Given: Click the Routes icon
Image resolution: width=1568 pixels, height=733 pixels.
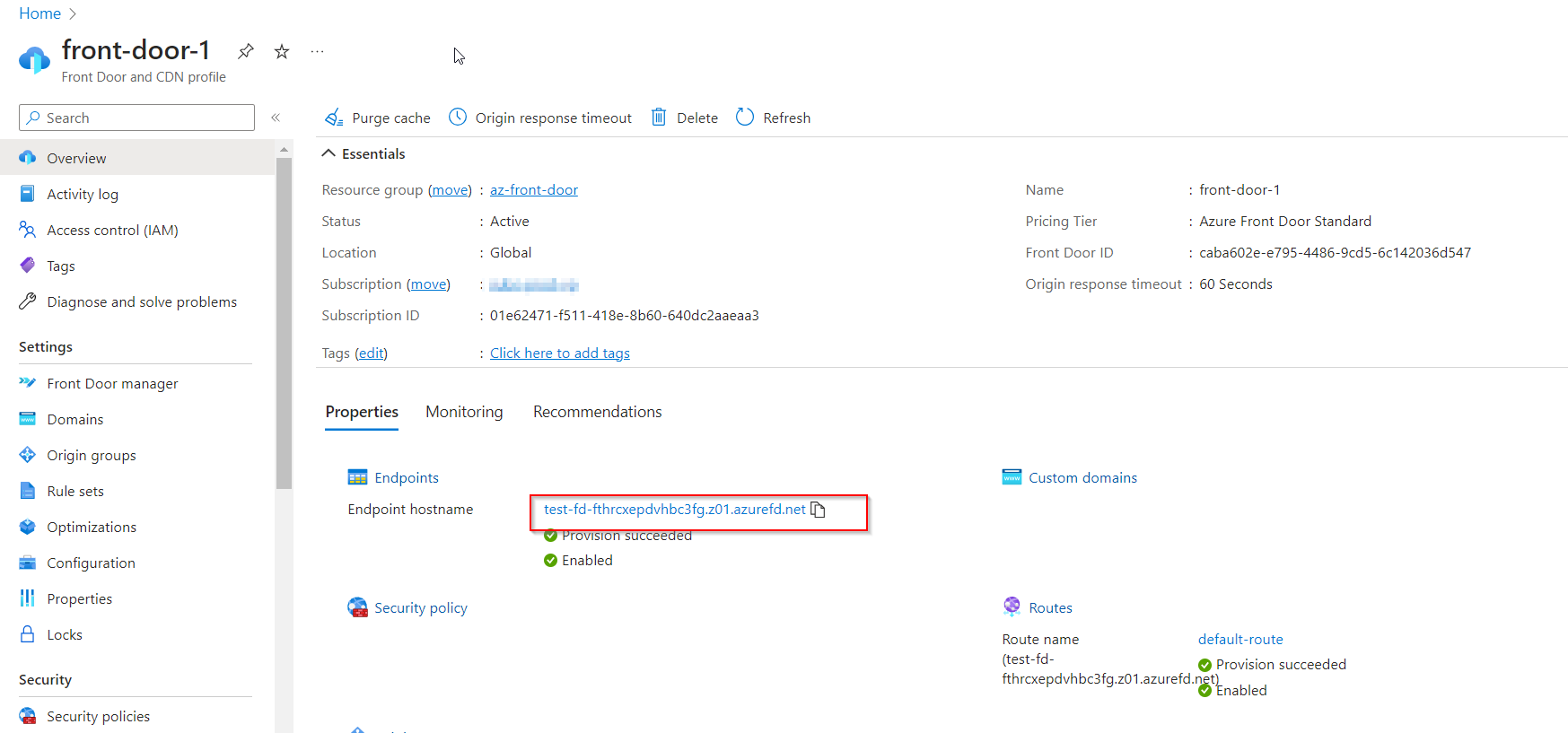Looking at the screenshot, I should (x=1012, y=606).
